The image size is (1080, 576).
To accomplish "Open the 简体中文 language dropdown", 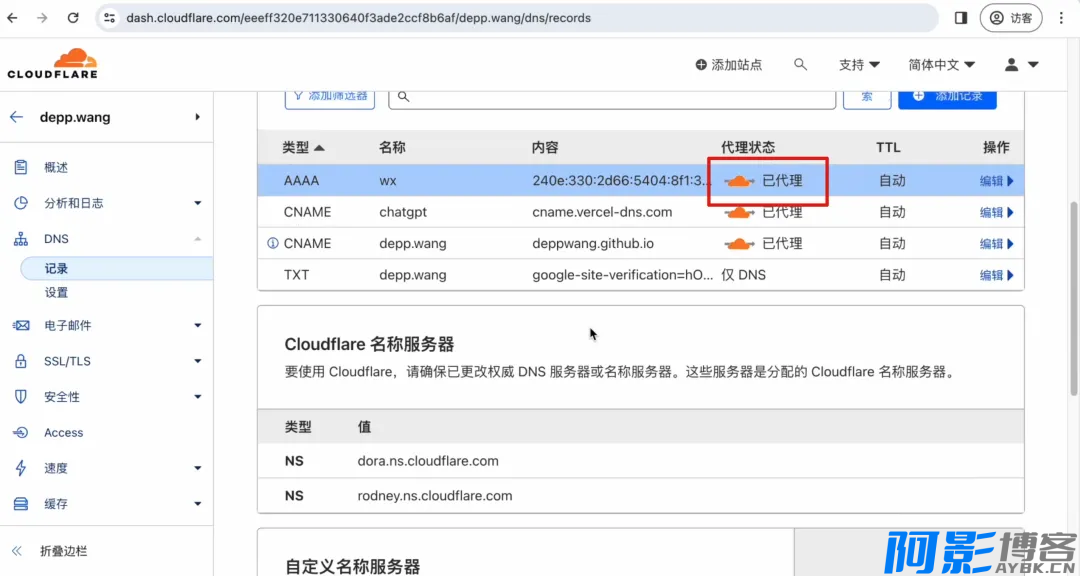I will click(x=942, y=65).
